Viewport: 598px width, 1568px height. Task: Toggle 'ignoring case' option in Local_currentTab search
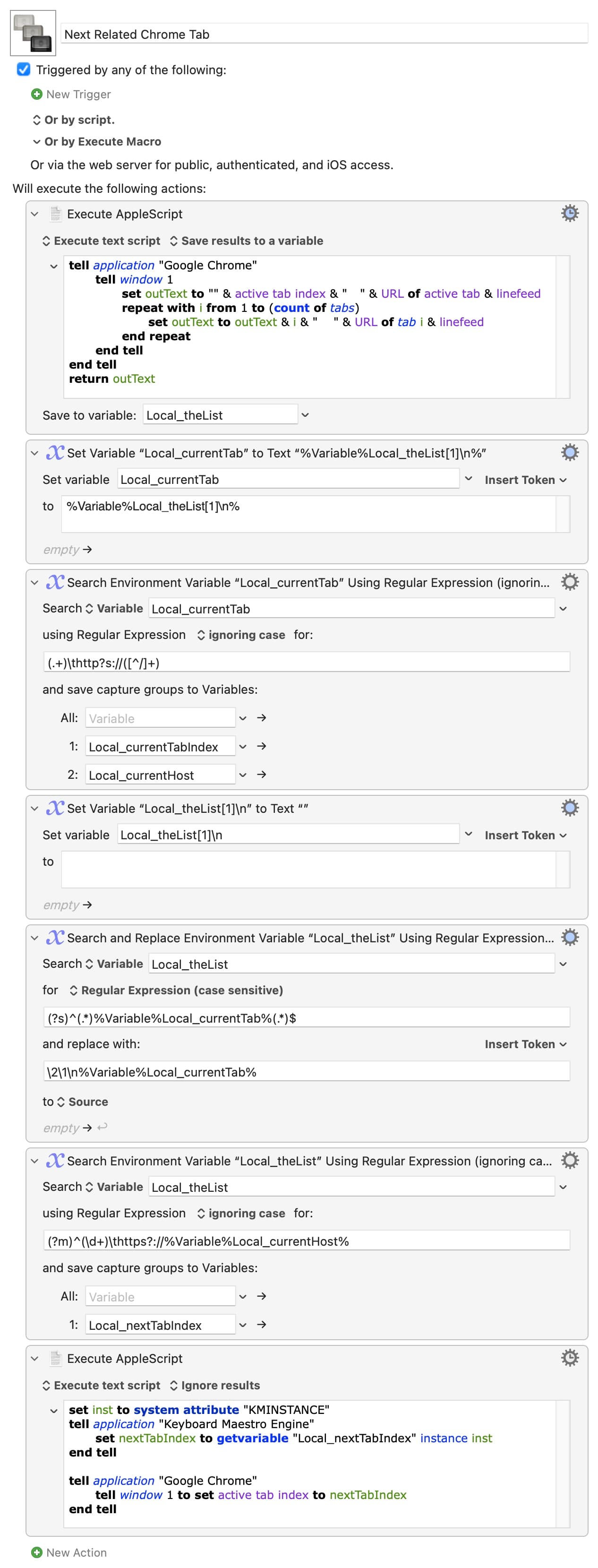tap(240, 635)
